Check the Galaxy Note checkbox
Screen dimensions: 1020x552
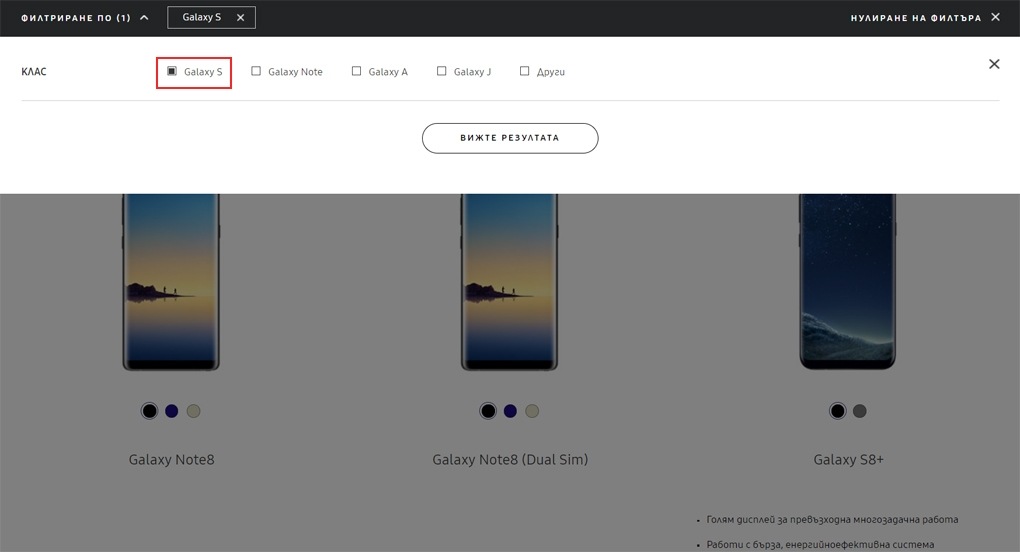tap(256, 72)
